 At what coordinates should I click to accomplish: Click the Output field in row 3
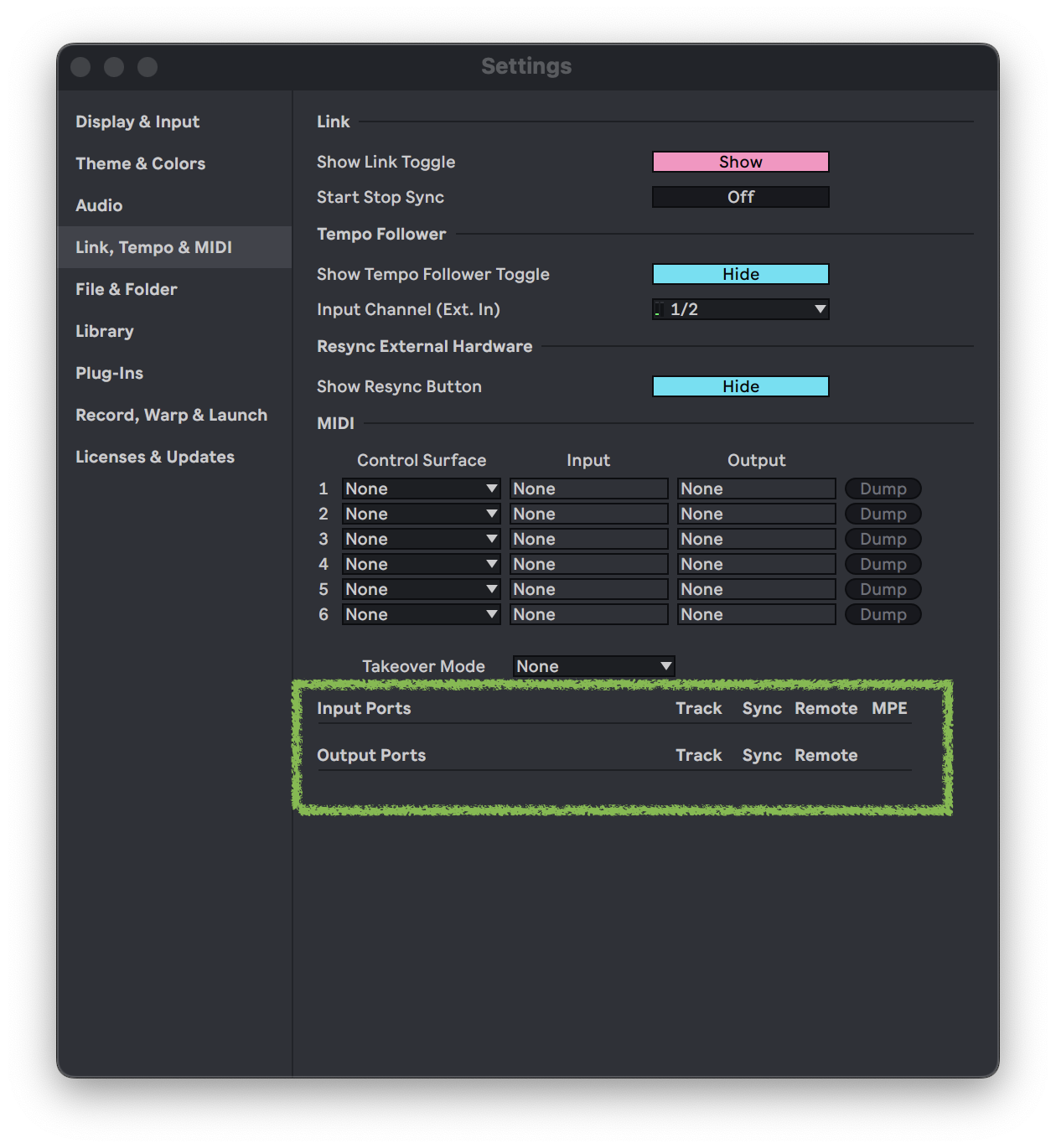point(757,539)
